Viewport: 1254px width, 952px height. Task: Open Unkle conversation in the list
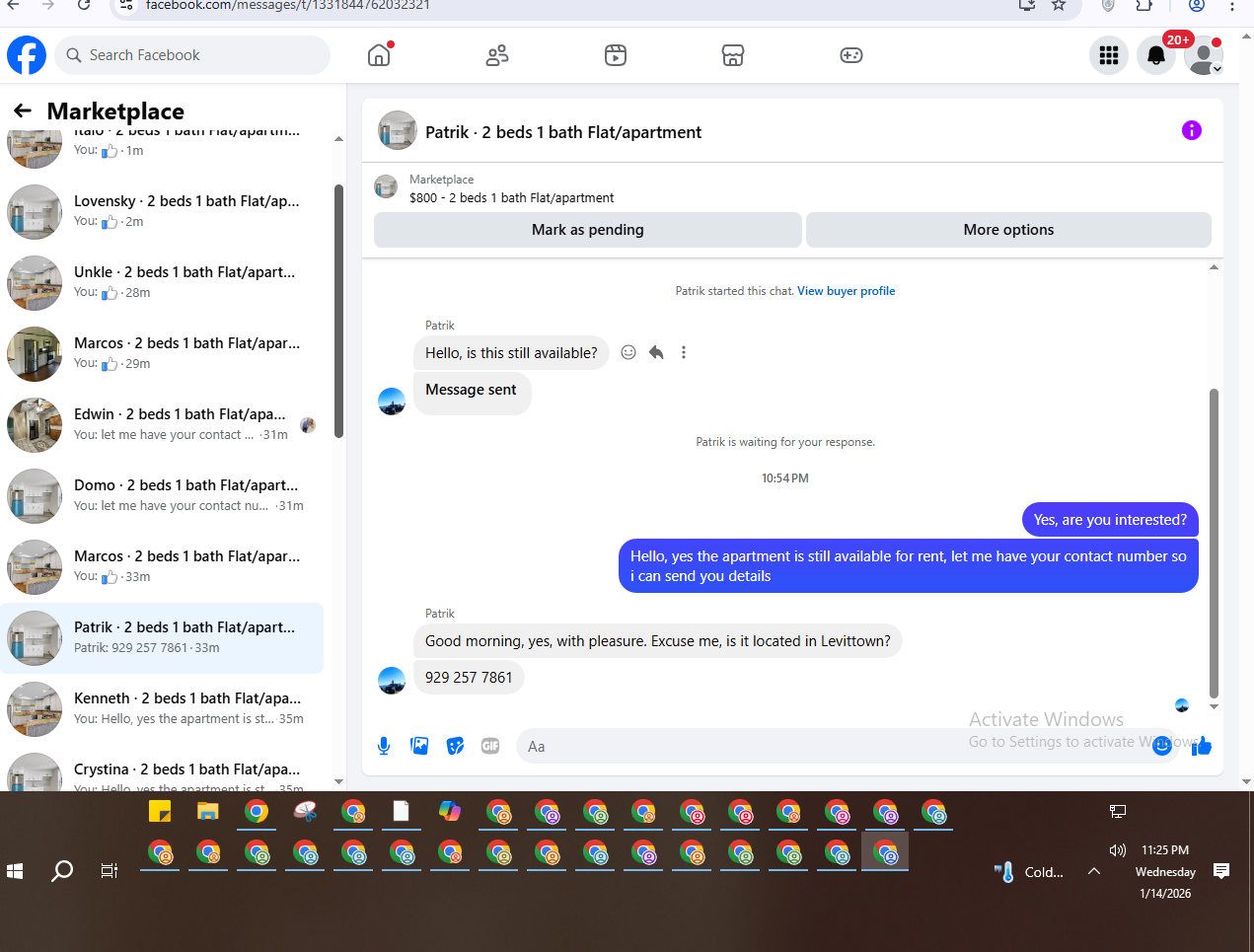(x=162, y=283)
